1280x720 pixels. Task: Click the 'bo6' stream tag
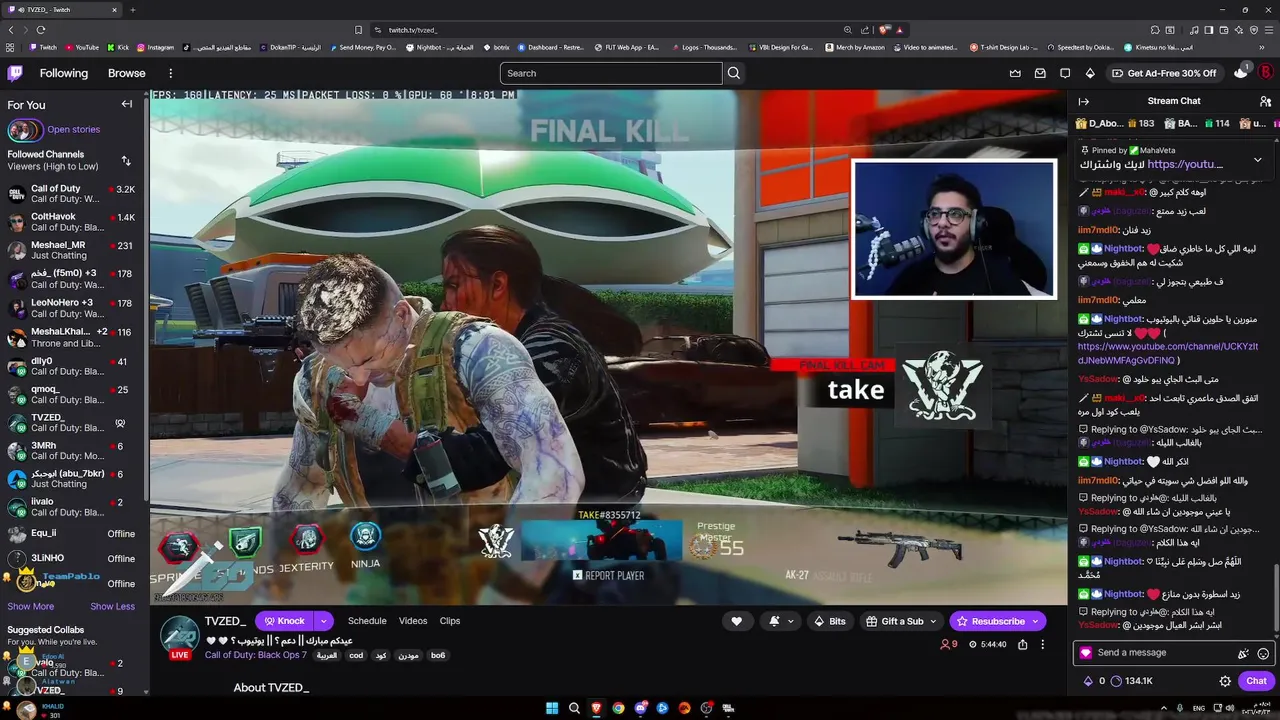click(x=438, y=655)
